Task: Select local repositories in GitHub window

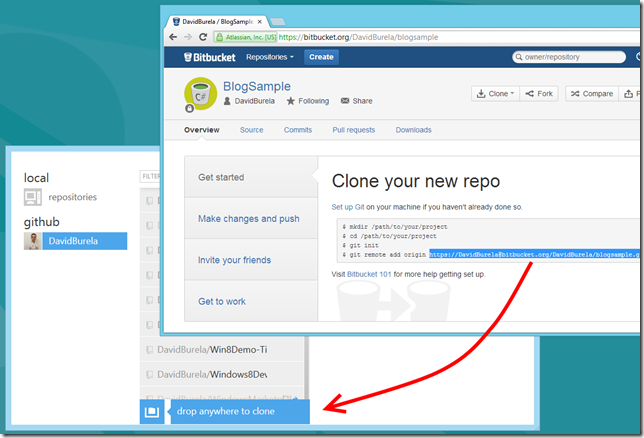Action: 60,197
